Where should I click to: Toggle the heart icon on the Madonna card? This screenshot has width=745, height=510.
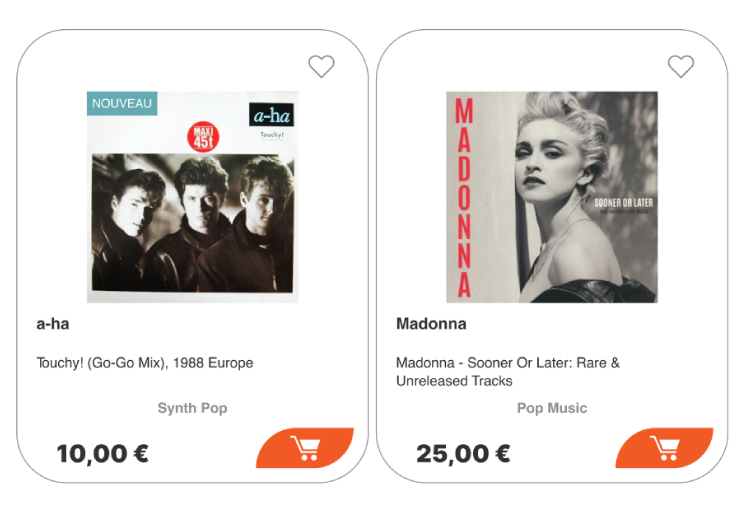tap(681, 66)
